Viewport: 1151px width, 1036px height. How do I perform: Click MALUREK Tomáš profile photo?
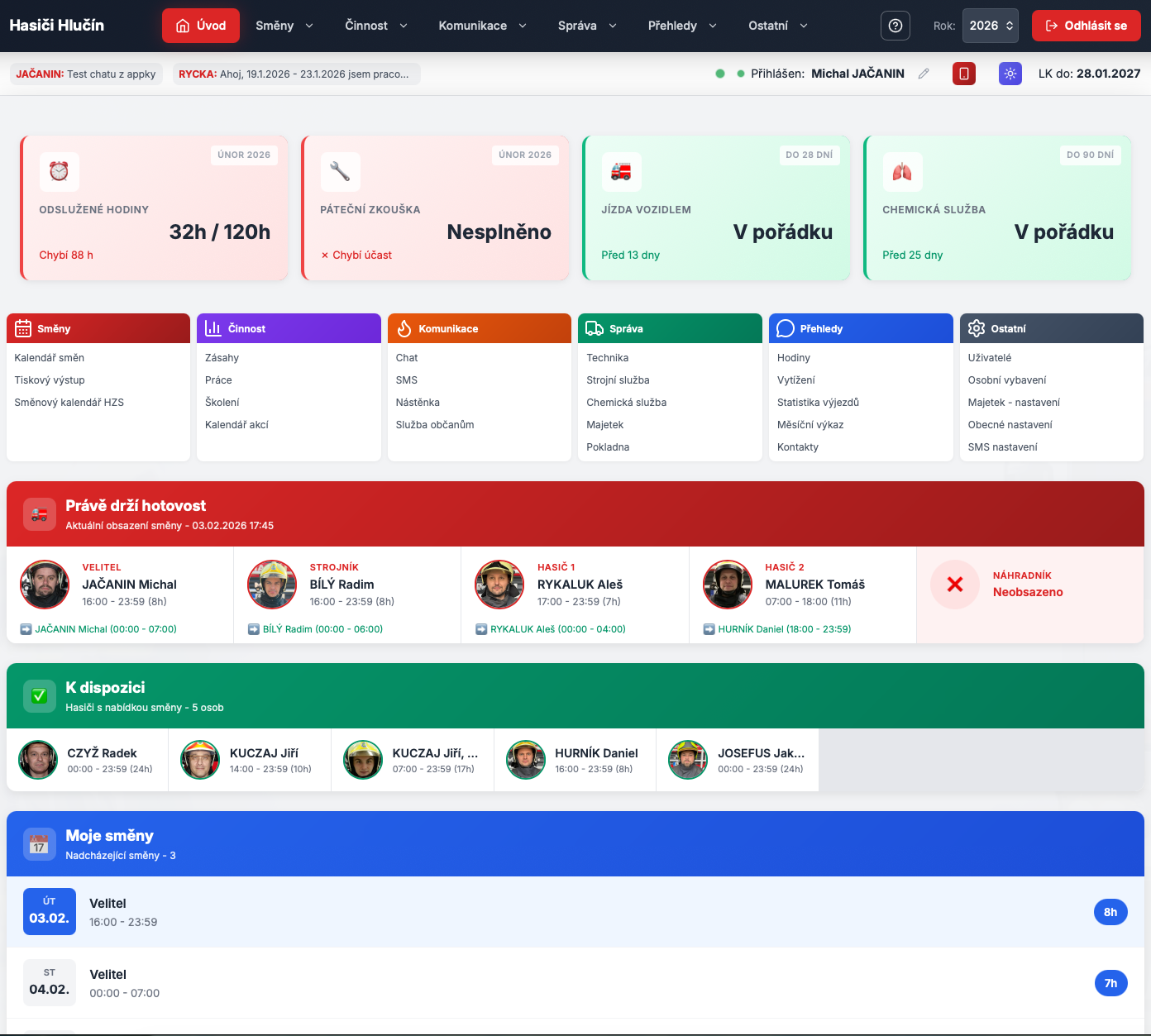[x=727, y=585]
